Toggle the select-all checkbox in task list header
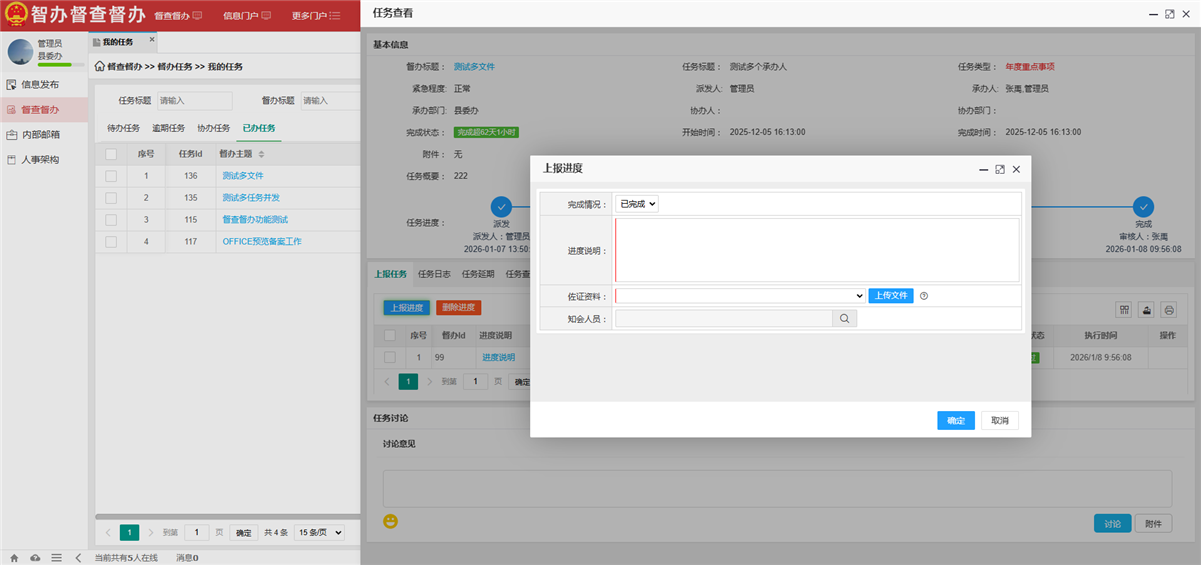 click(111, 154)
